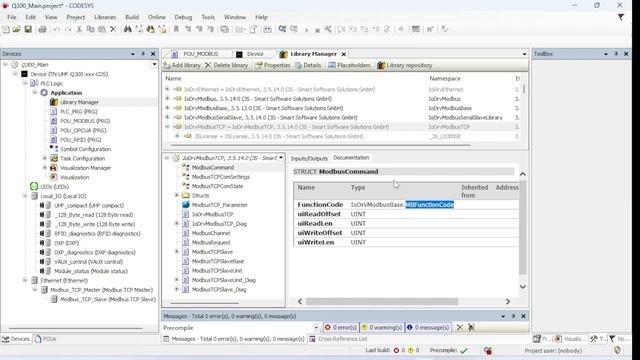Open the Precompile message category dropdown
Screen dimensions: 640x360
[316, 327]
